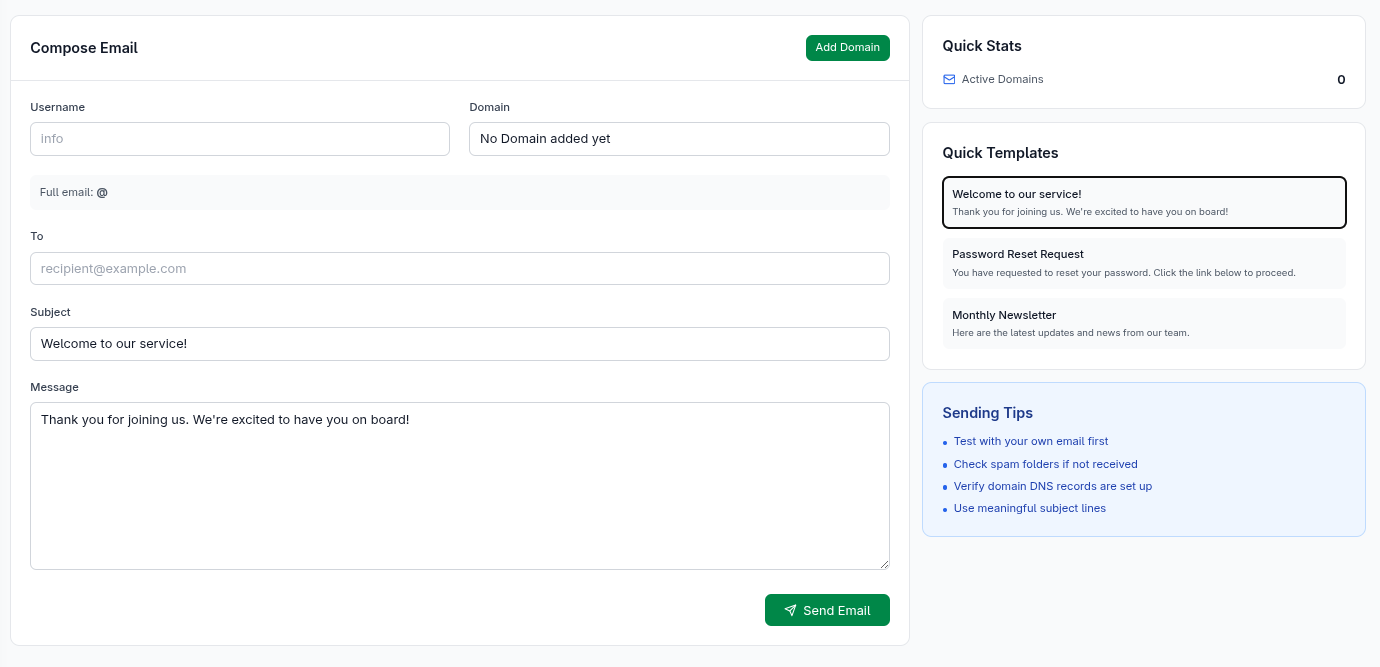The height and width of the screenshot is (667, 1380).
Task: Select the Monthly Newsletter template
Action: tap(1143, 322)
